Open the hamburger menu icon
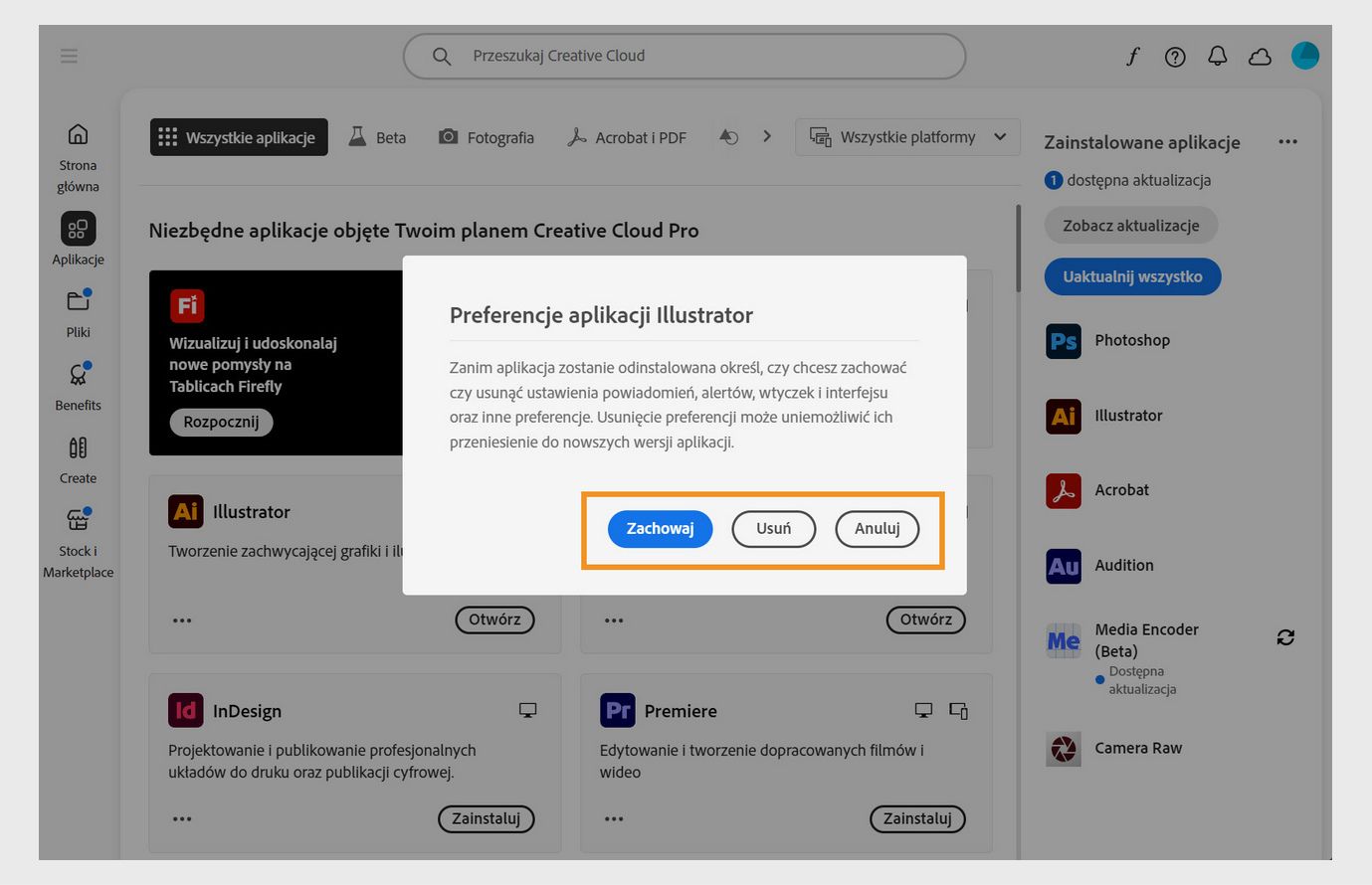The image size is (1372, 885). click(69, 56)
